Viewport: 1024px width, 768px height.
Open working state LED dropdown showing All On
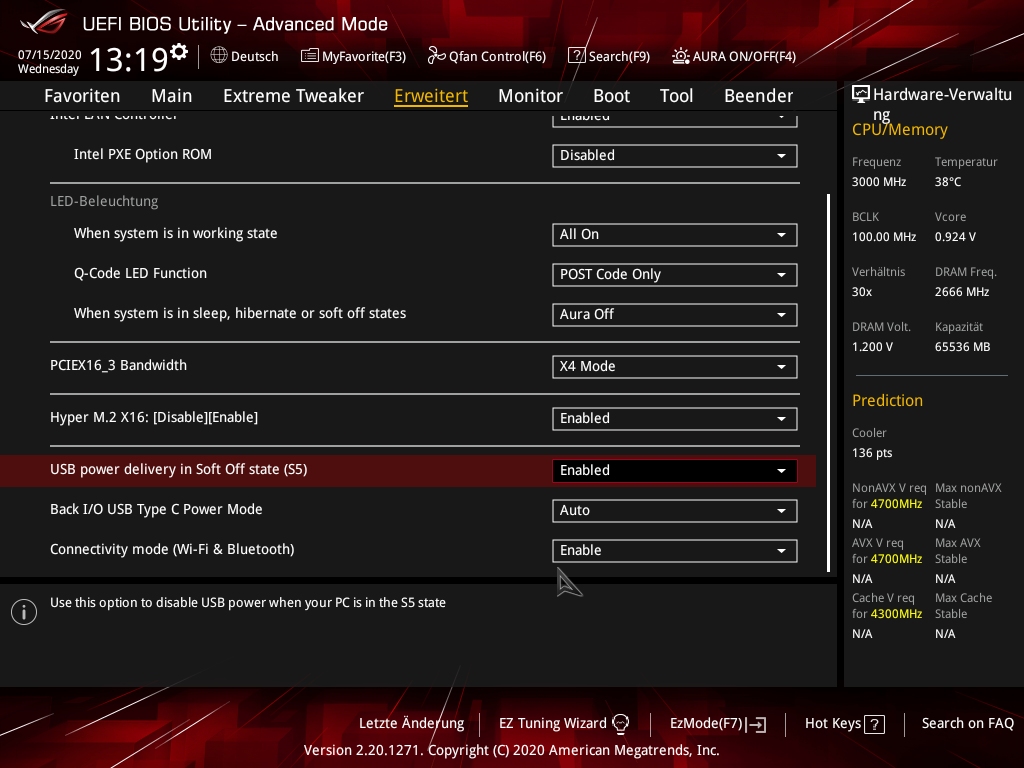[x=675, y=234]
